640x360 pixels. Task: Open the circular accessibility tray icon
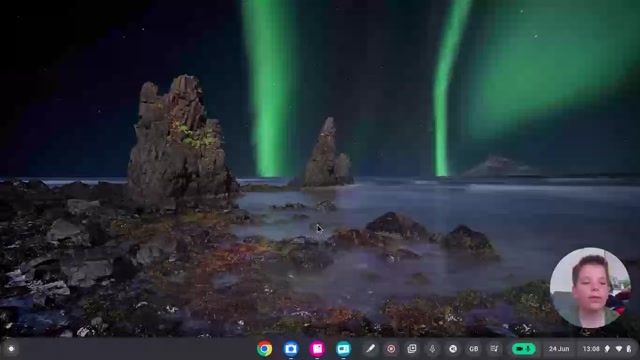coord(453,349)
